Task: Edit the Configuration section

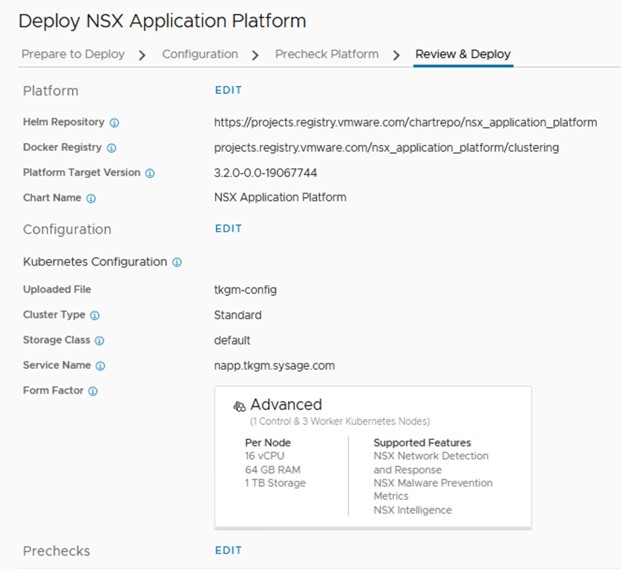Action: click(x=228, y=228)
